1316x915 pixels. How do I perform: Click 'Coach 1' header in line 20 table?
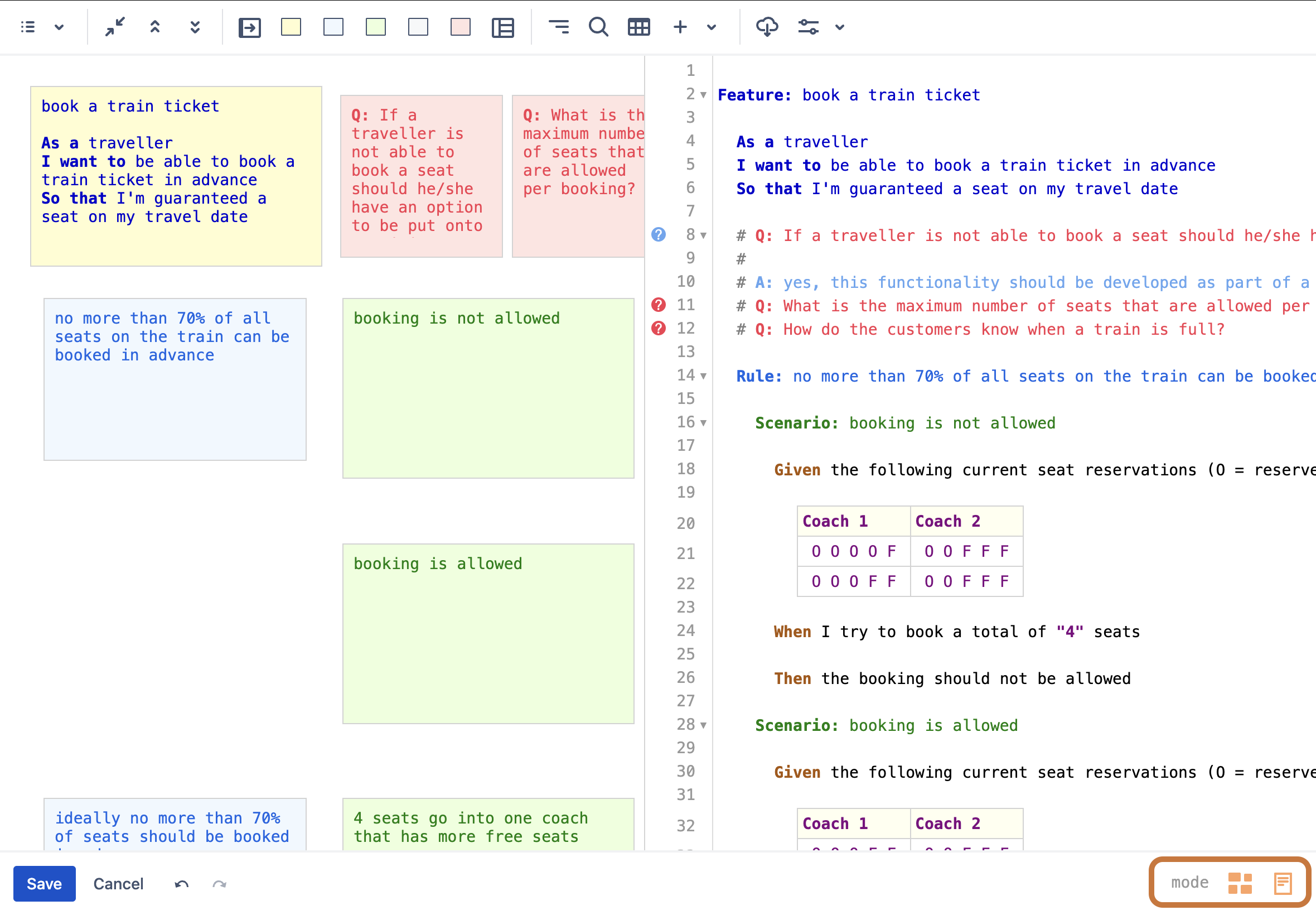click(x=854, y=521)
